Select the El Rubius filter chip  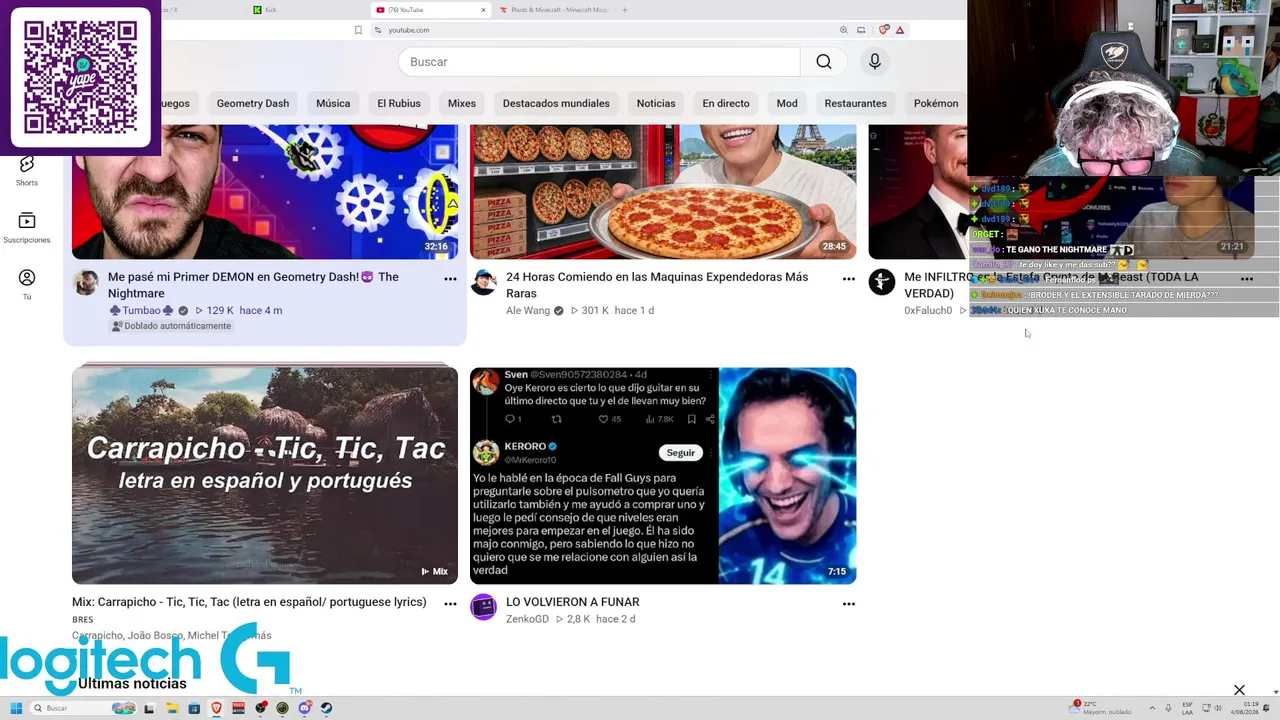pyautogui.click(x=399, y=103)
